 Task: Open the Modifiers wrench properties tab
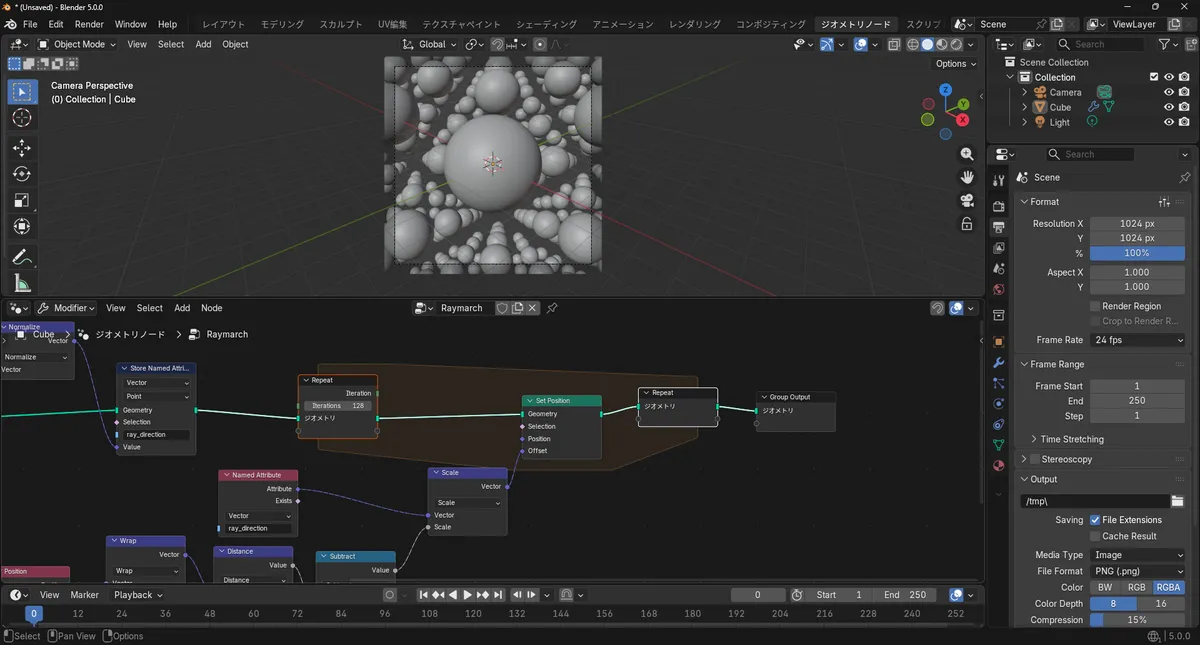[998, 362]
